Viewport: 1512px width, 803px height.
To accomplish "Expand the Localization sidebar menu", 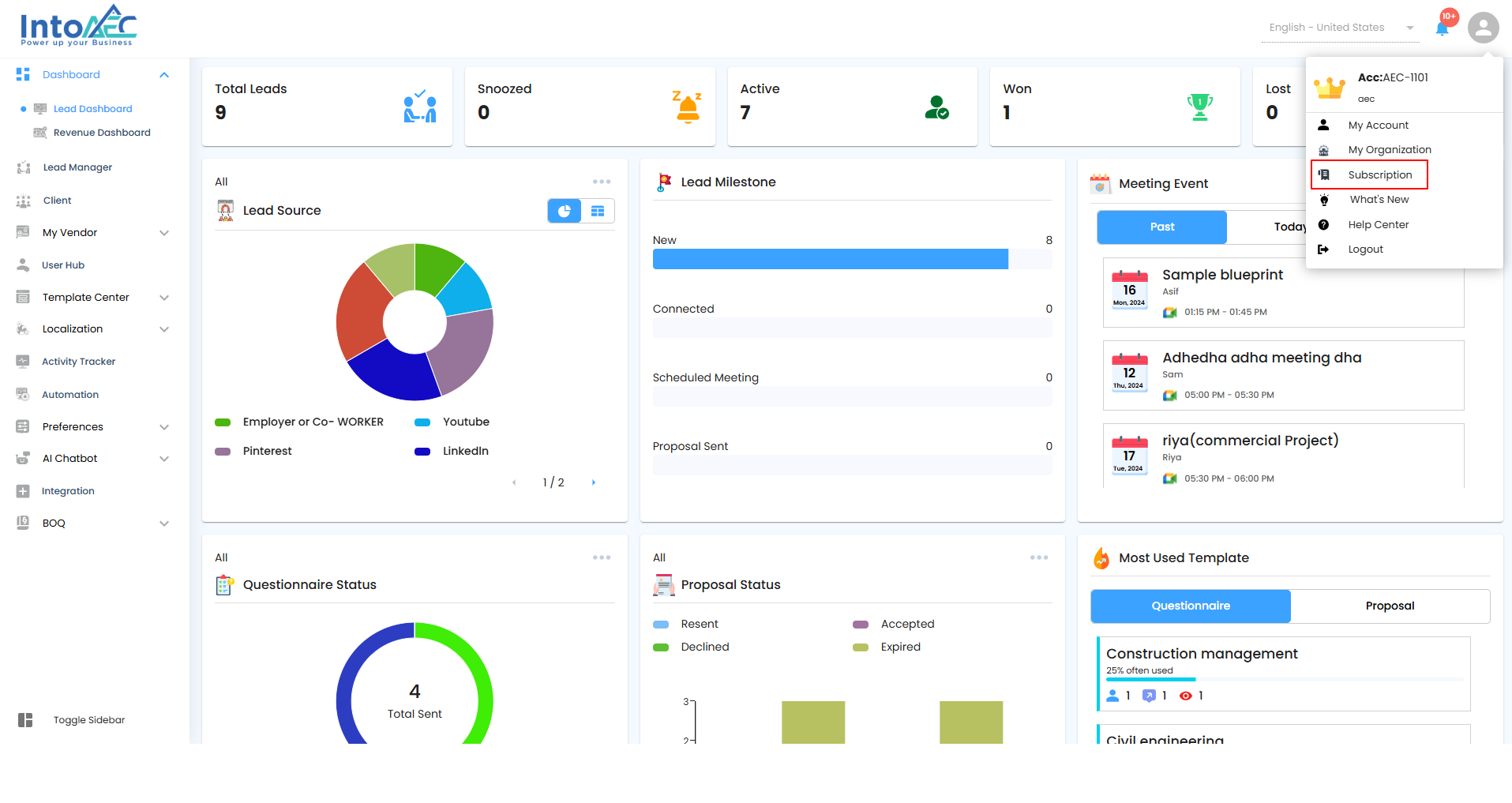I will (x=164, y=329).
